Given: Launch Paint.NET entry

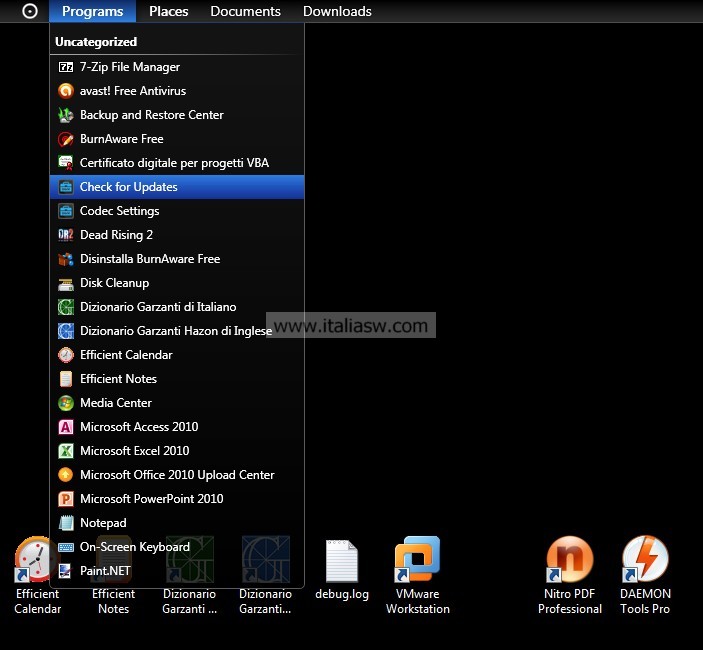Looking at the screenshot, I should [x=177, y=571].
